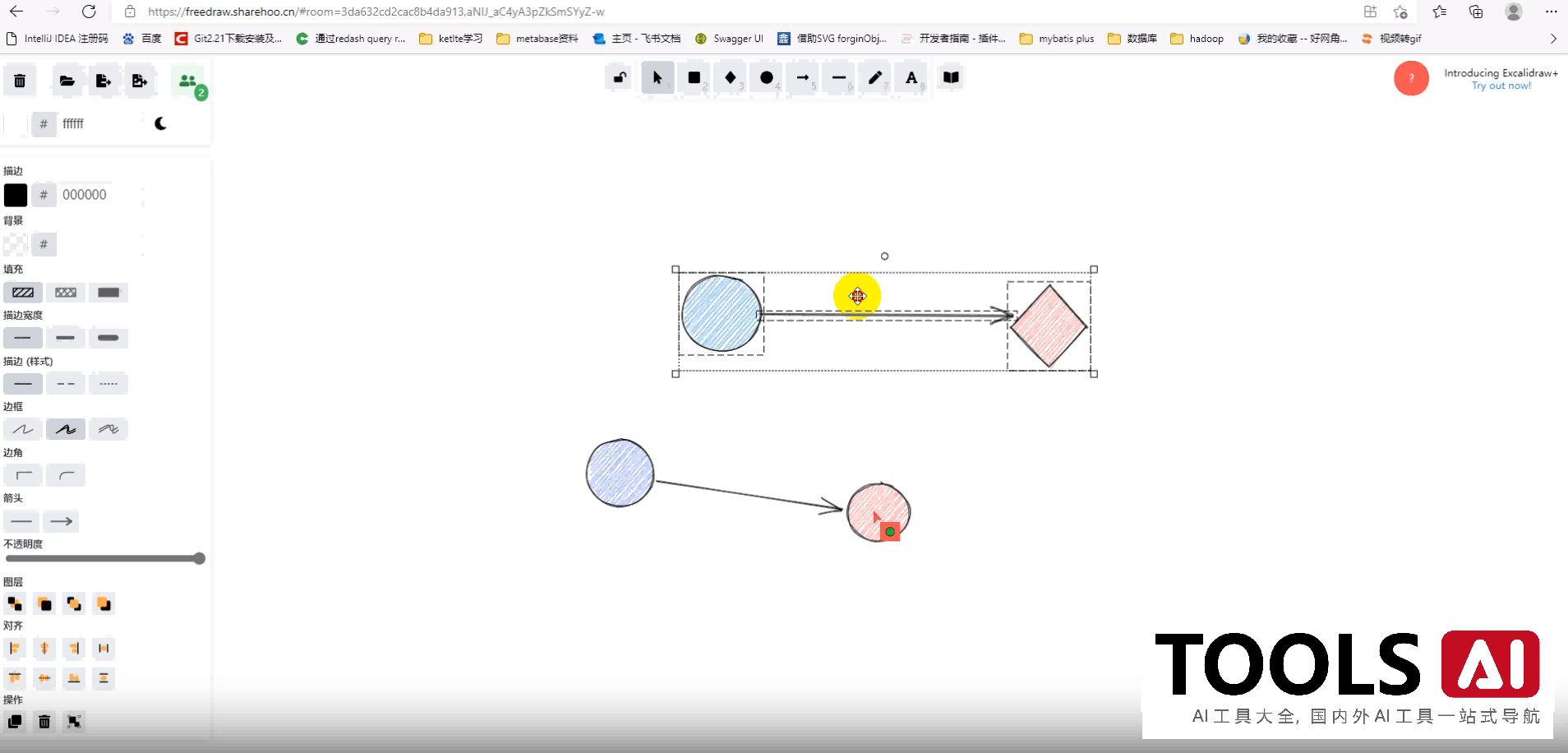
Task: Activate the Pencil free-draw tool
Action: point(875,78)
